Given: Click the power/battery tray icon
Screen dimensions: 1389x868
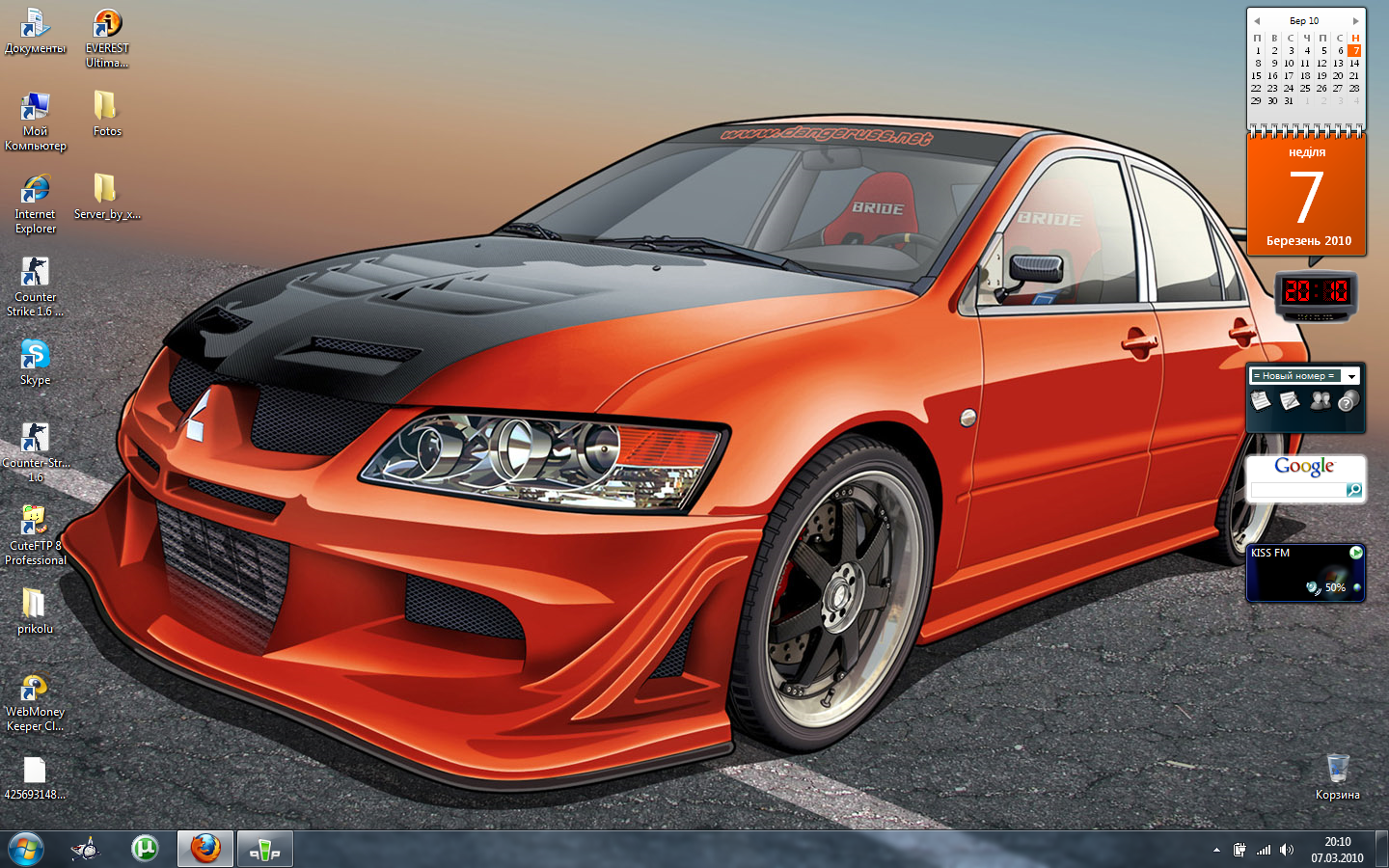Looking at the screenshot, I should point(1239,850).
